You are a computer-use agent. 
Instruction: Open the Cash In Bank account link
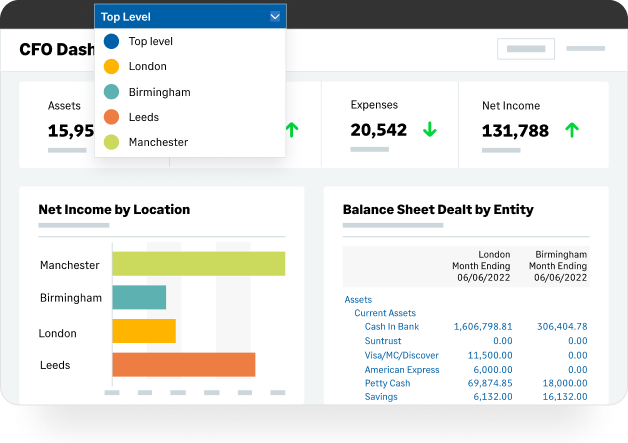tap(392, 326)
